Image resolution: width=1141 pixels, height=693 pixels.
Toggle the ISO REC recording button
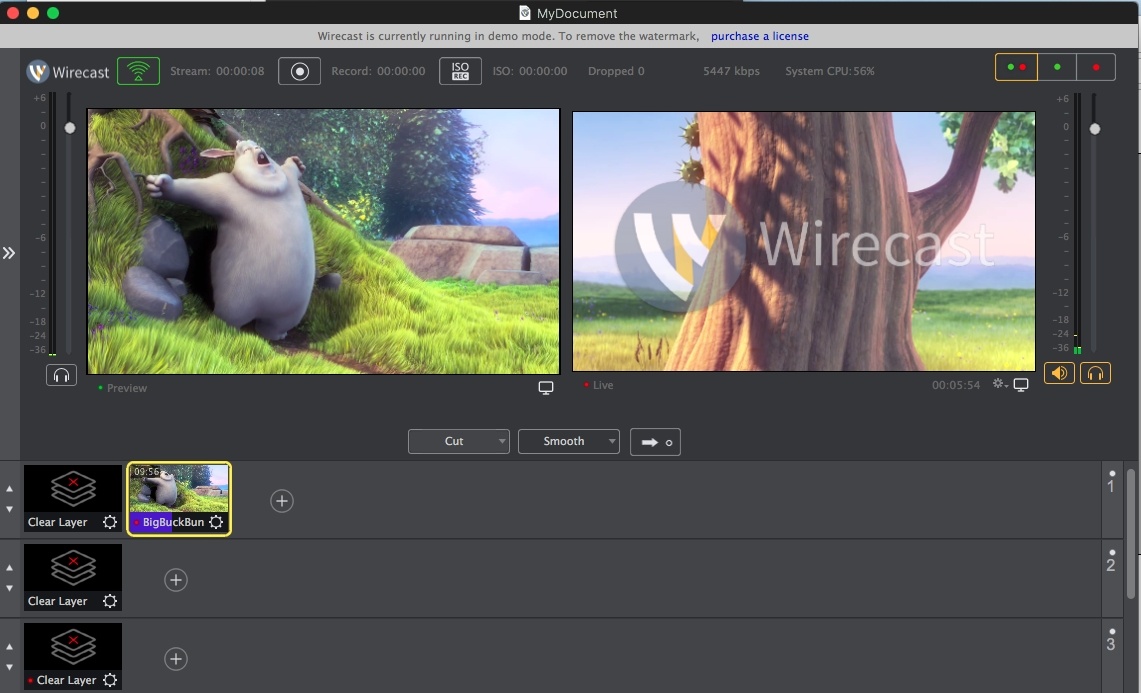click(x=460, y=71)
